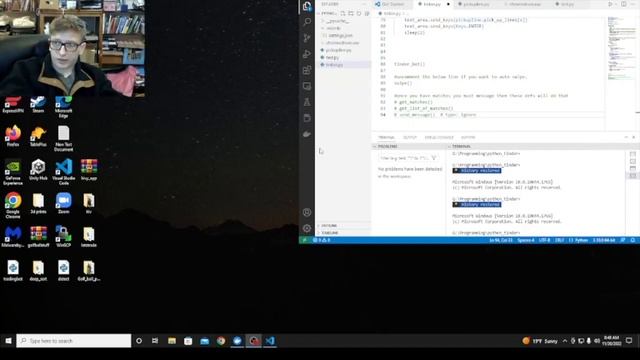Screen dimensions: 640x360
Task: Open the Docker whale view
Action: click(x=307, y=134)
